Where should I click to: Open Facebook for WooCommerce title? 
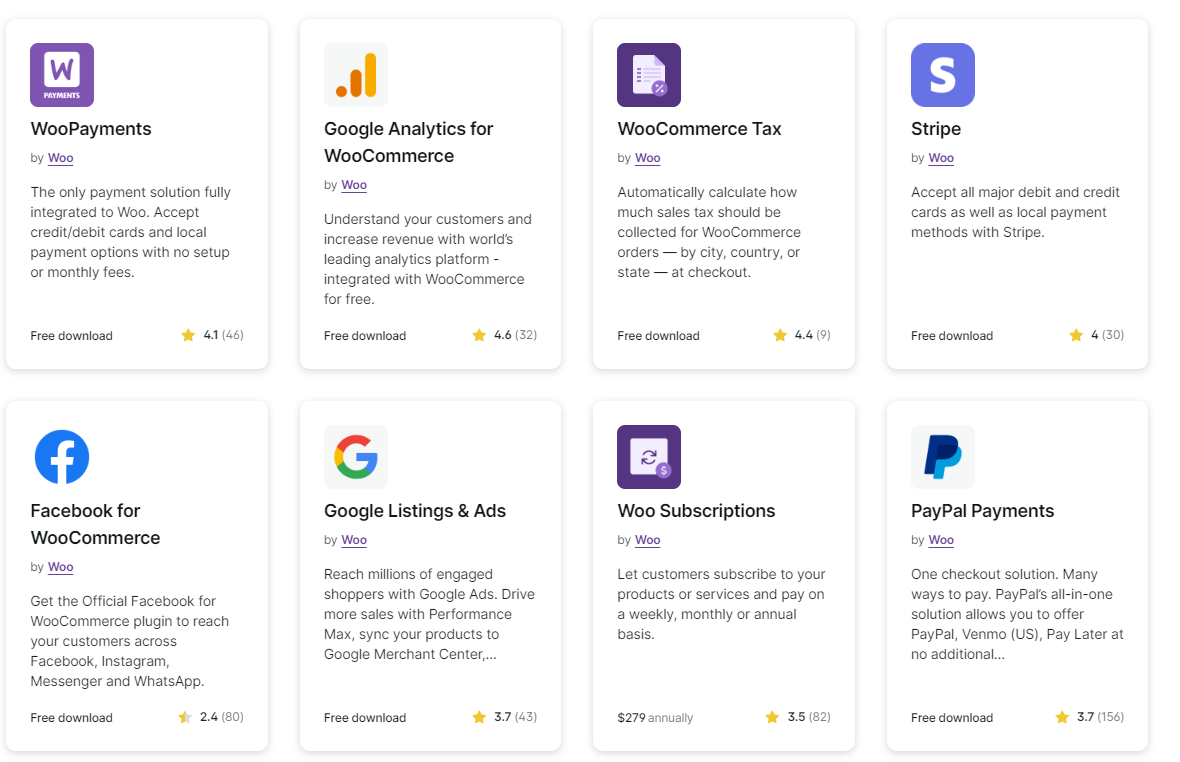point(96,524)
